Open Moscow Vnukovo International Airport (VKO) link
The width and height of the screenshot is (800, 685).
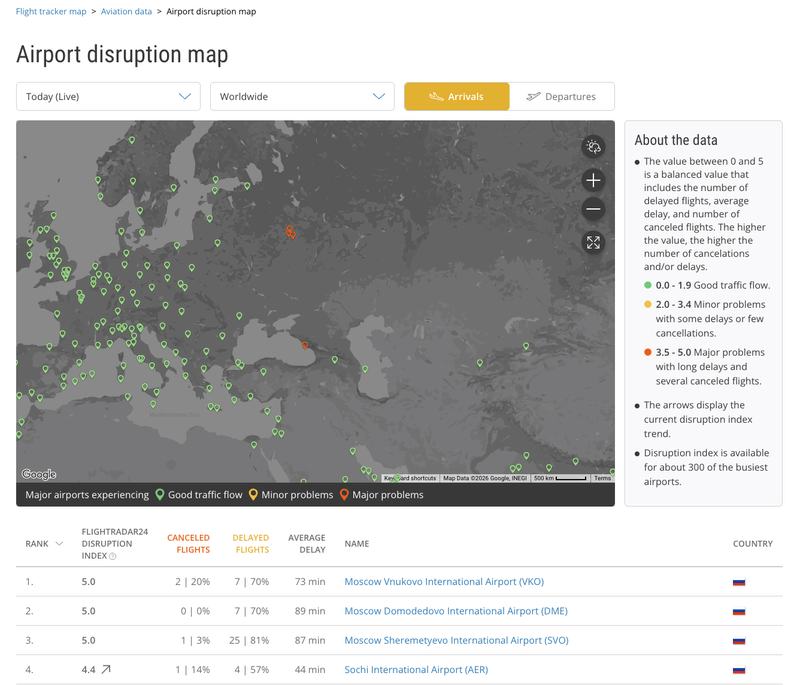pos(444,581)
